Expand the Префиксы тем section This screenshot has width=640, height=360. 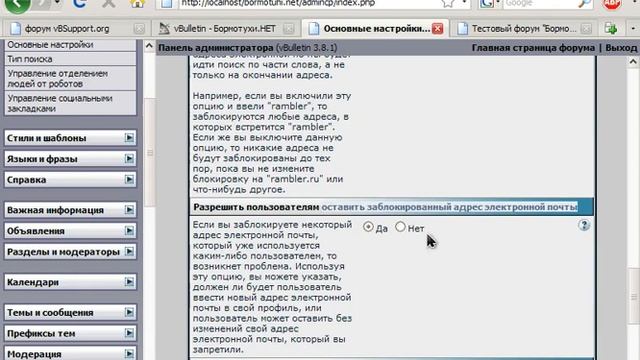coord(129,333)
